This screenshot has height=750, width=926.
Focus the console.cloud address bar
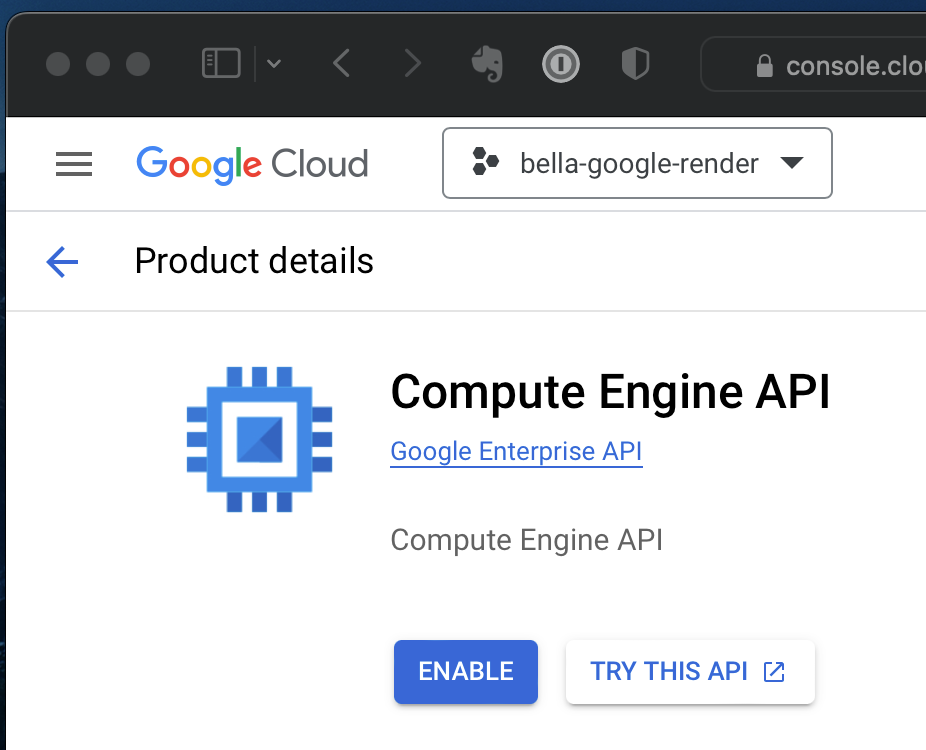(x=850, y=66)
